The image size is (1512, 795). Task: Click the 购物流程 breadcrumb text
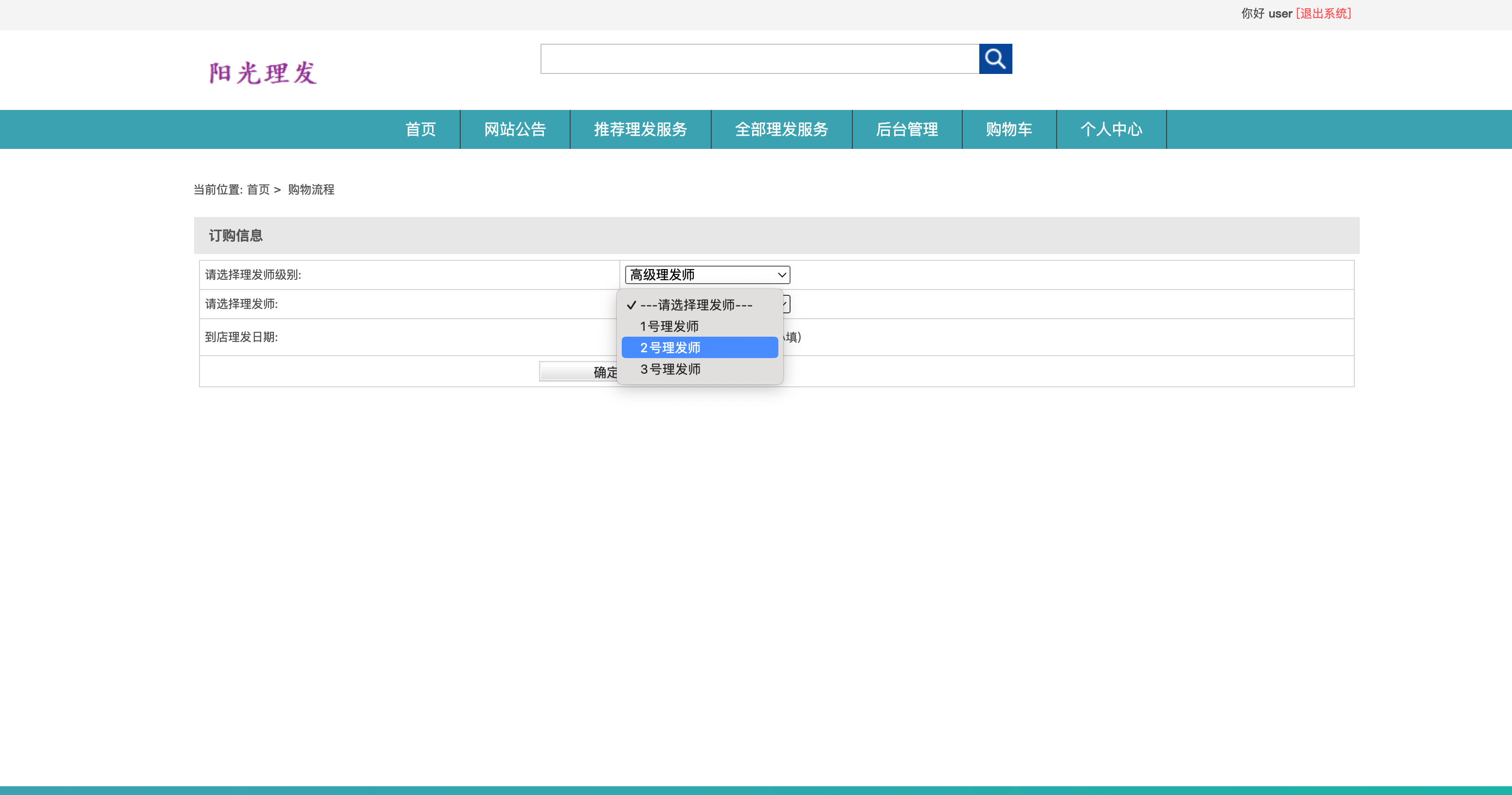(x=310, y=190)
